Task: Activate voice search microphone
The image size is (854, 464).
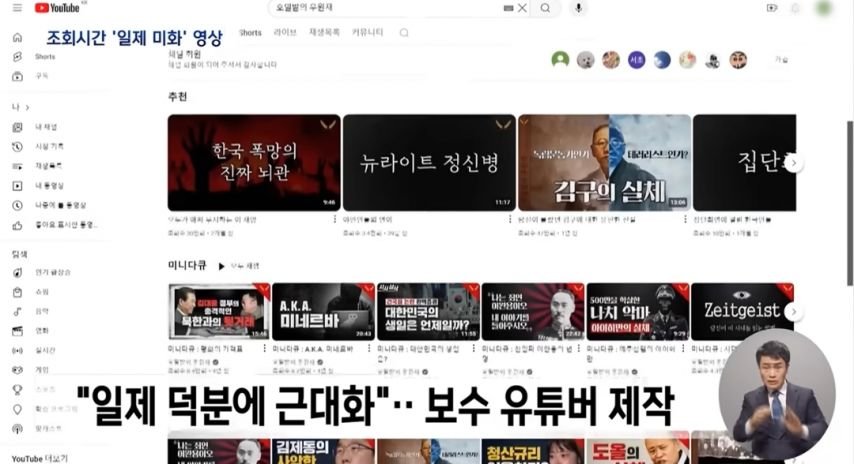Action: click(577, 8)
